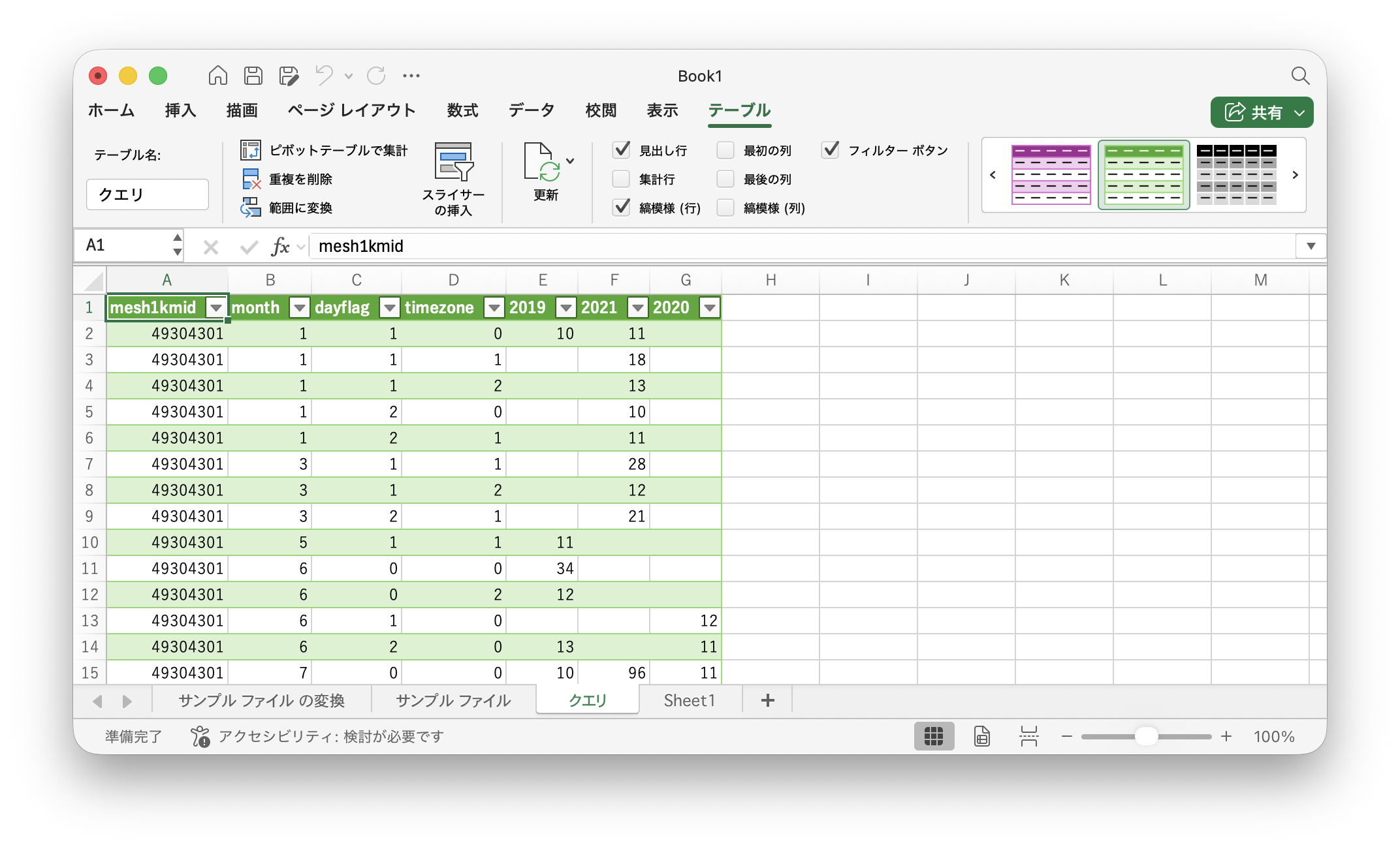1400x851 pixels.
Task: Toggle the filter button checkbox
Action: click(830, 150)
